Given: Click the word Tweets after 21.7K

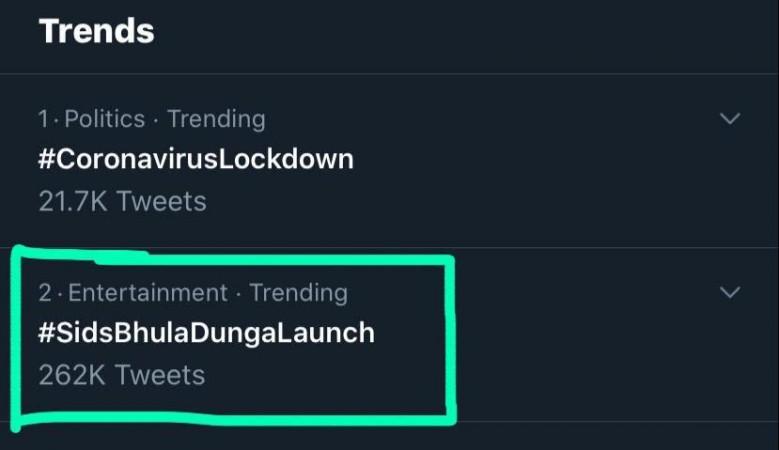Looking at the screenshot, I should click(161, 201).
